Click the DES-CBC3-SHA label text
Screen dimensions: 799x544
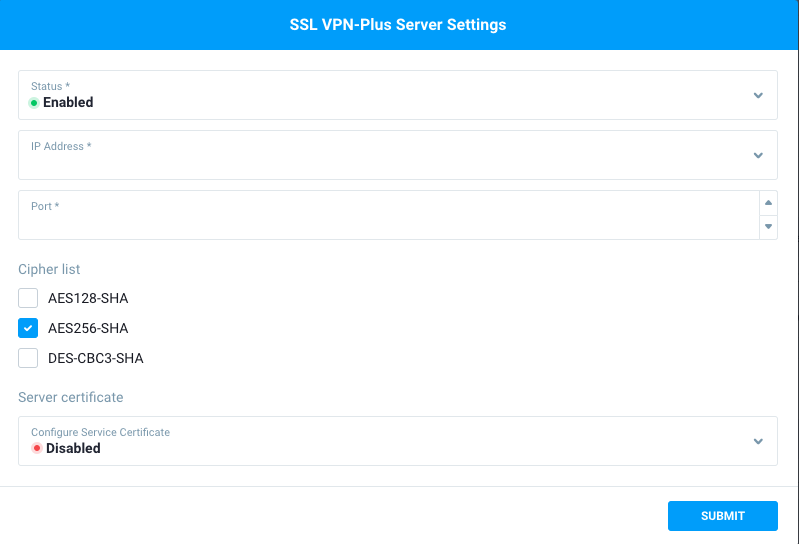coord(96,358)
